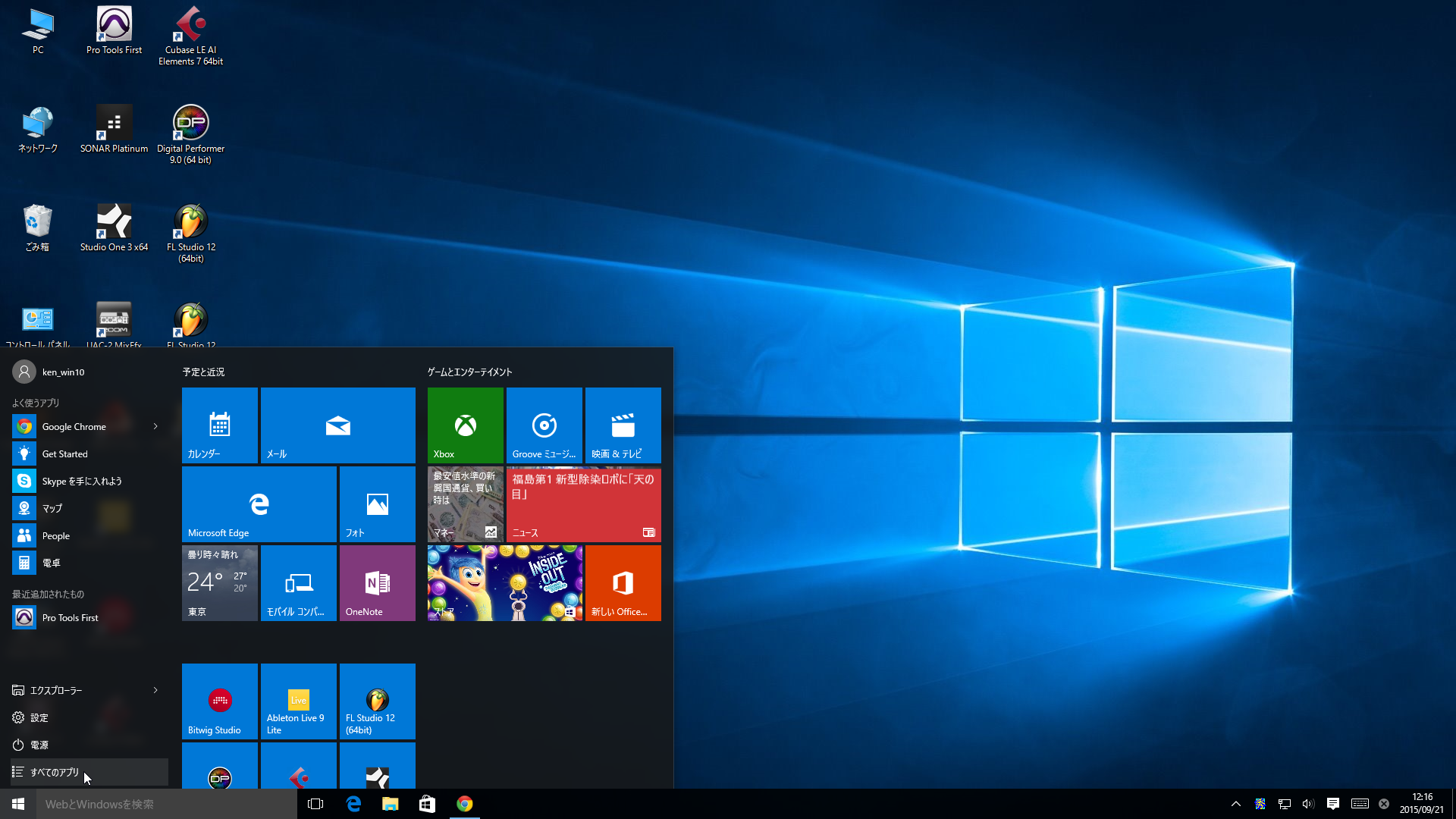1456x819 pixels.
Task: Open the フォト tile
Action: 378,504
